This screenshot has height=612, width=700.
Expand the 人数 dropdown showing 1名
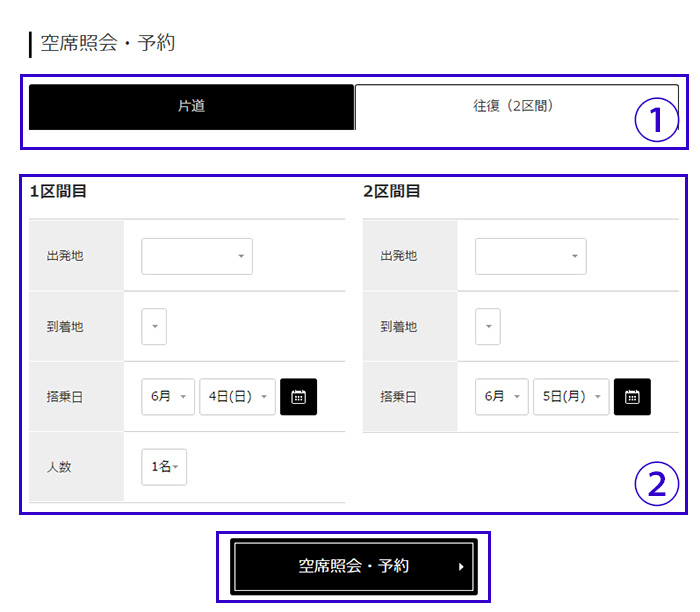(164, 467)
